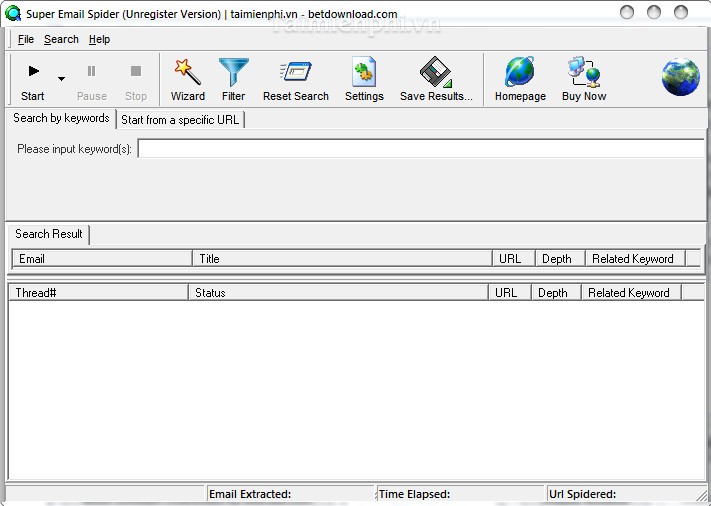Open the Homepage browser icon
711x506 pixels.
(x=520, y=72)
